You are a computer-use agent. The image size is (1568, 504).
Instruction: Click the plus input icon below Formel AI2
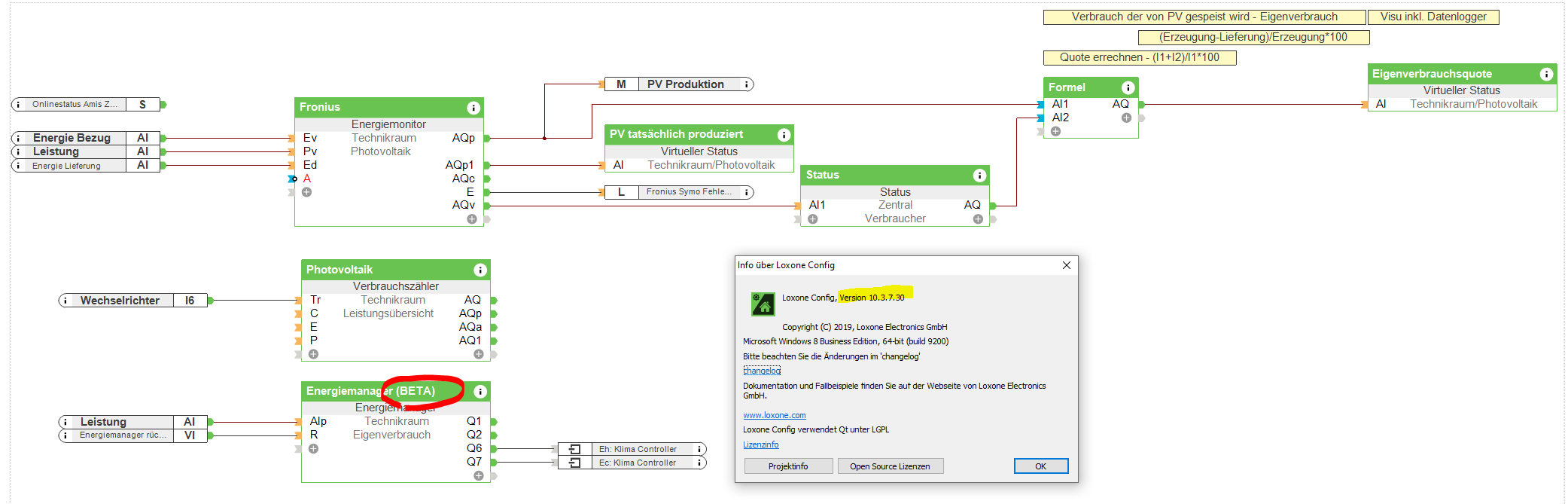point(1055,131)
